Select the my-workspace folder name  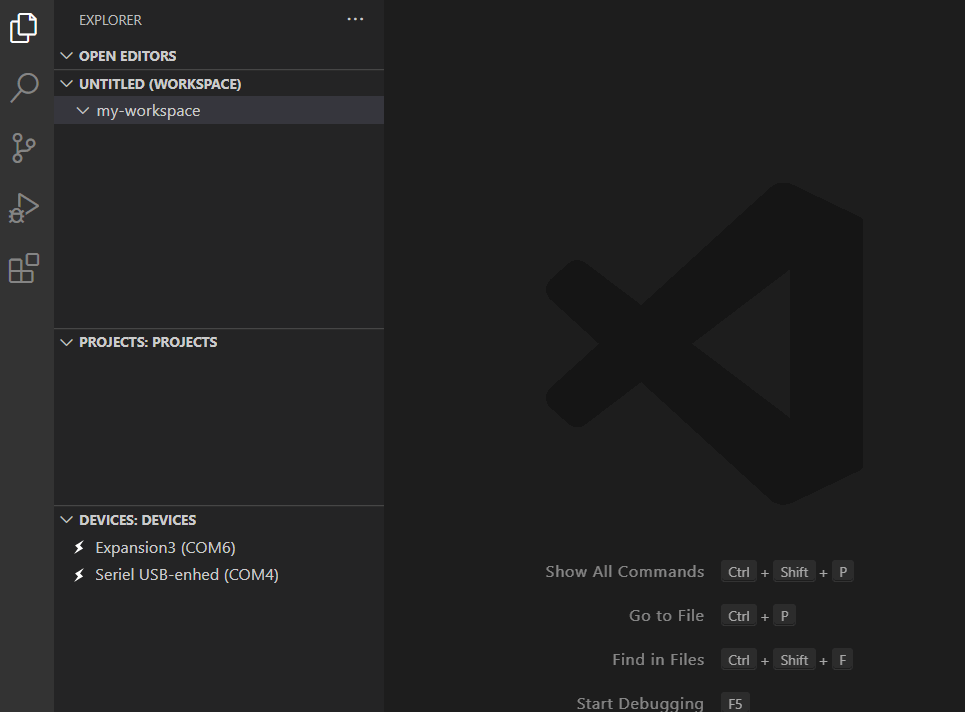tap(148, 111)
